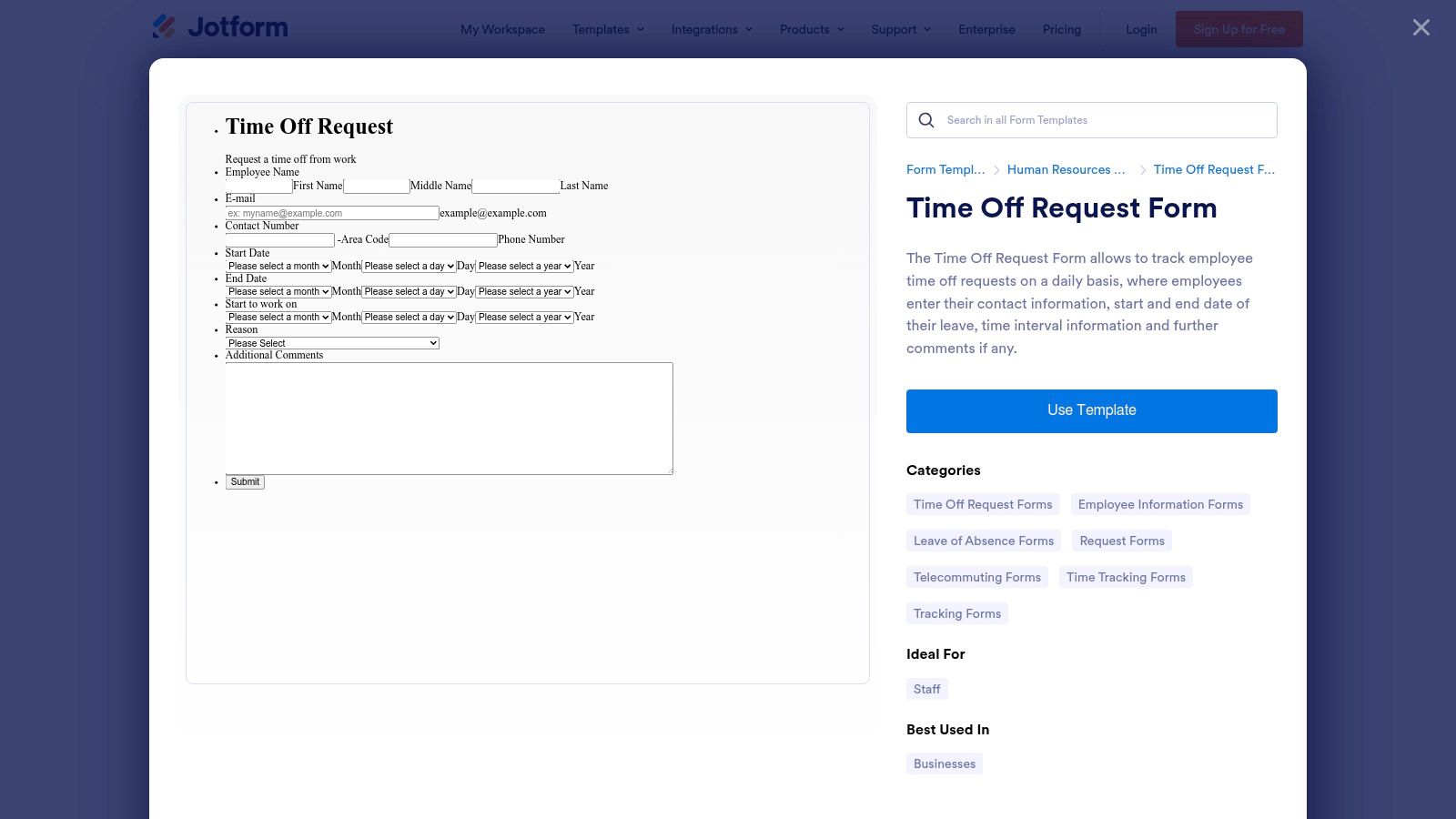
Task: Click the E-mail input field
Action: [332, 213]
